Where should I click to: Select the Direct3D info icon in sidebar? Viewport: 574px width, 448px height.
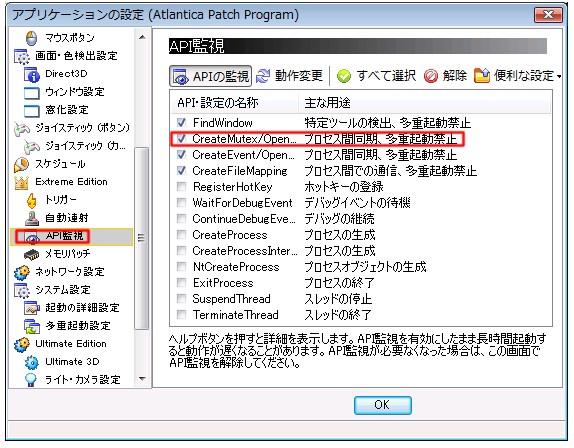(x=32, y=75)
